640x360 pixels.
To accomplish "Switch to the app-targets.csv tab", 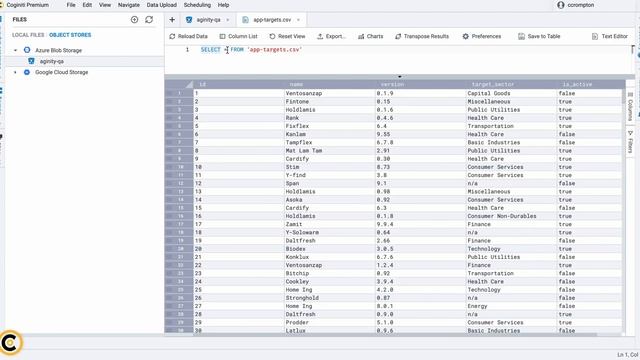I will (x=271, y=20).
